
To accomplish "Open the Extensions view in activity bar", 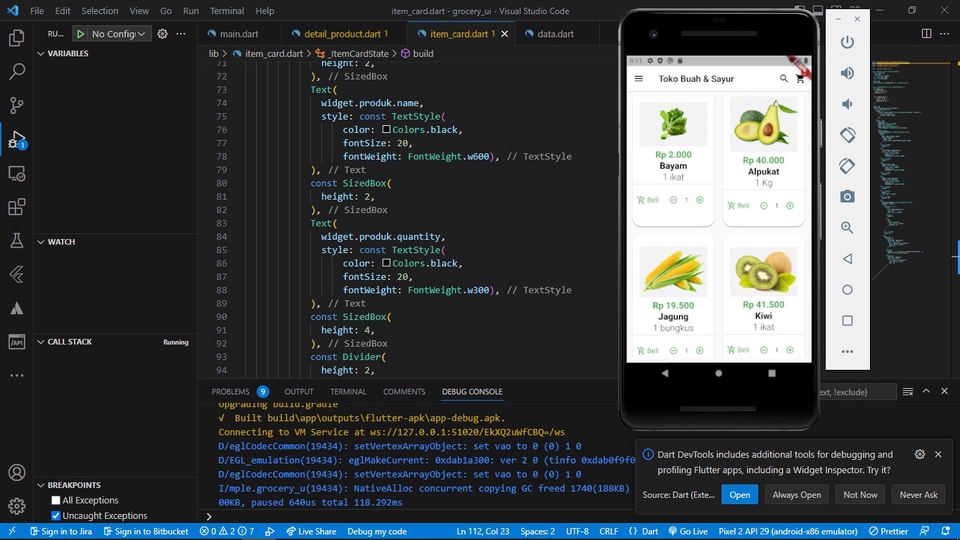I will pos(16,207).
